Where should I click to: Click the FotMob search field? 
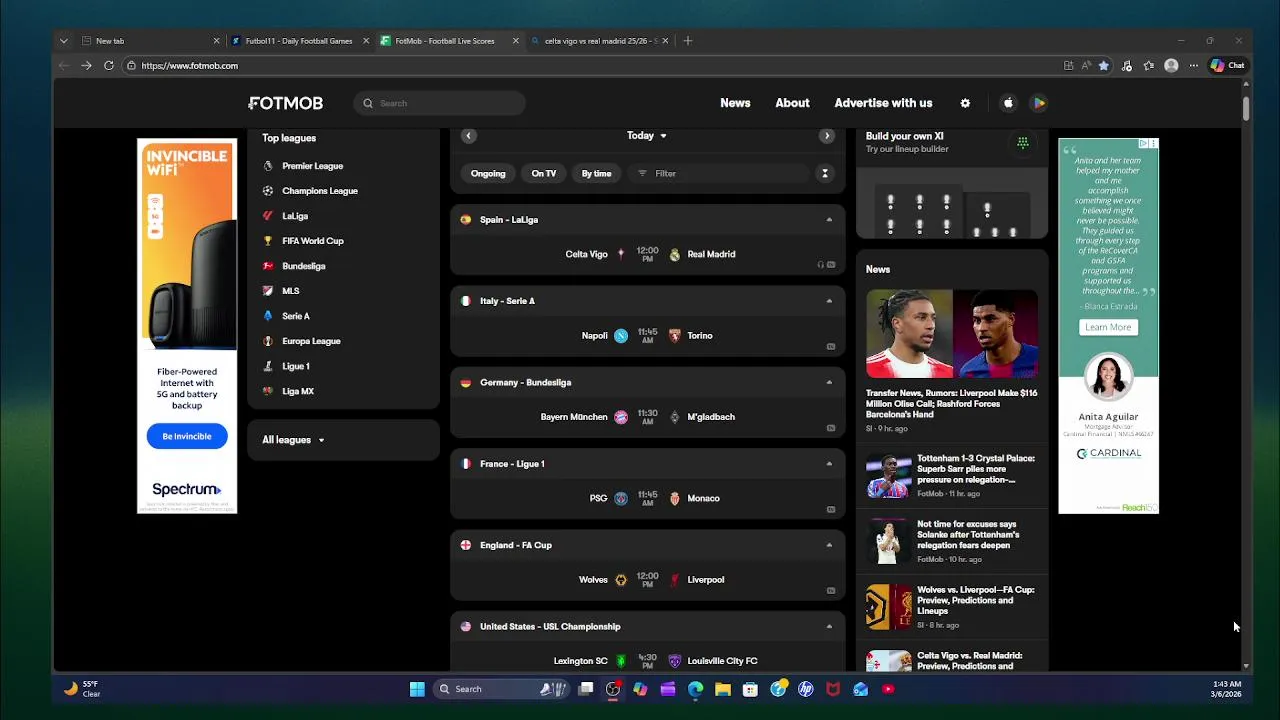click(x=440, y=103)
